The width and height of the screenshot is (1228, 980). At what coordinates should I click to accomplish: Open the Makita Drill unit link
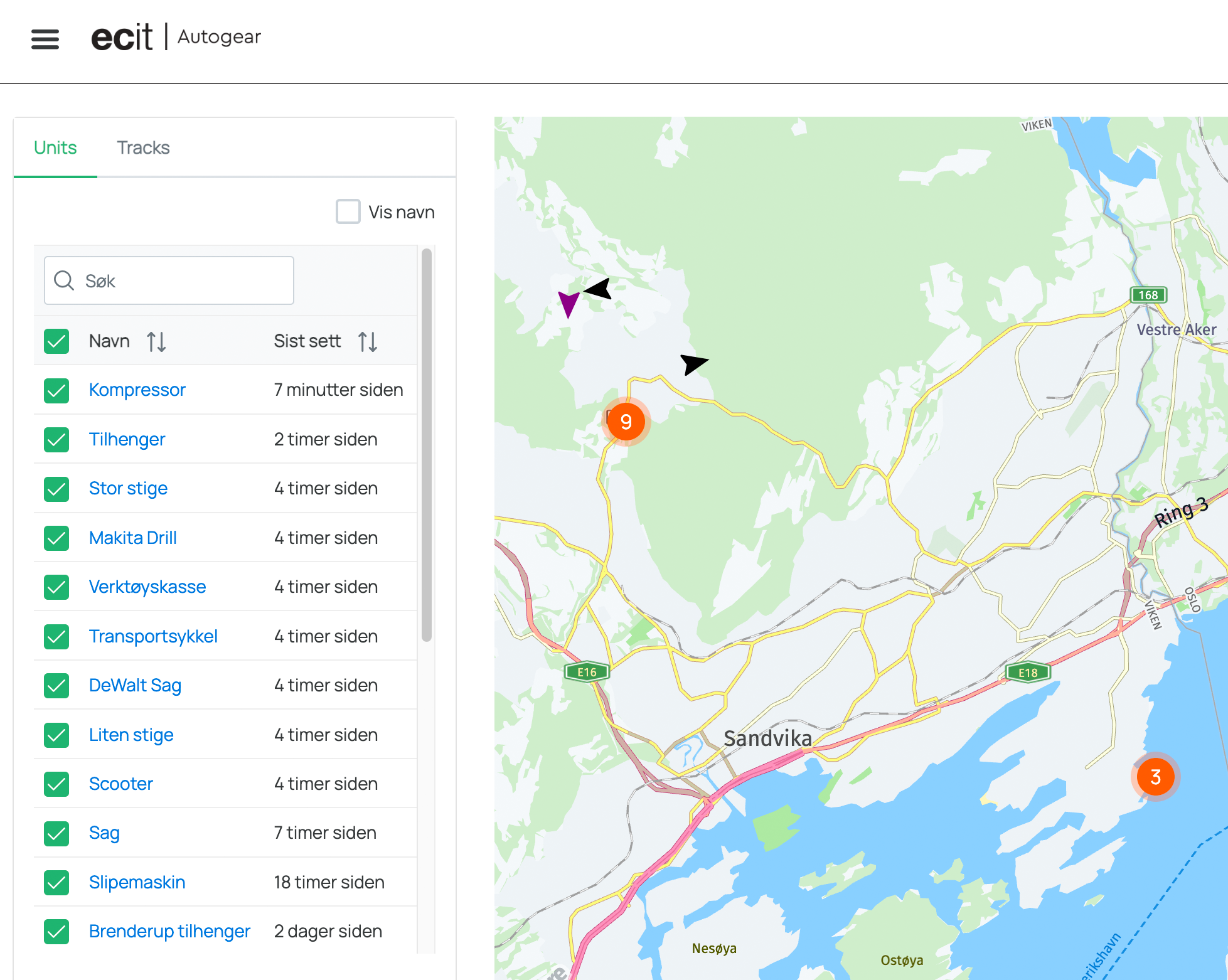(132, 538)
